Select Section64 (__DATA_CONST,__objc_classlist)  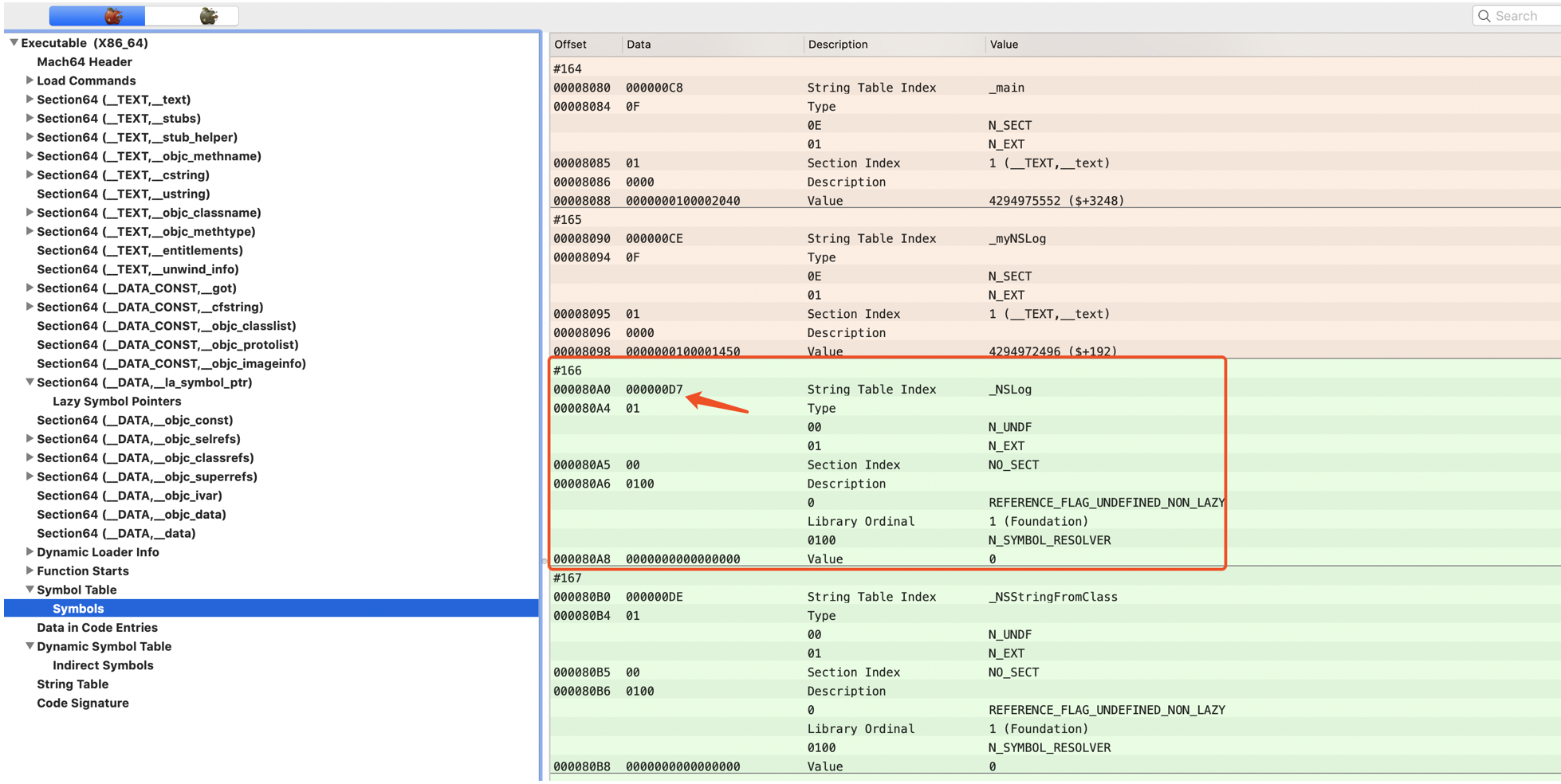pos(167,326)
